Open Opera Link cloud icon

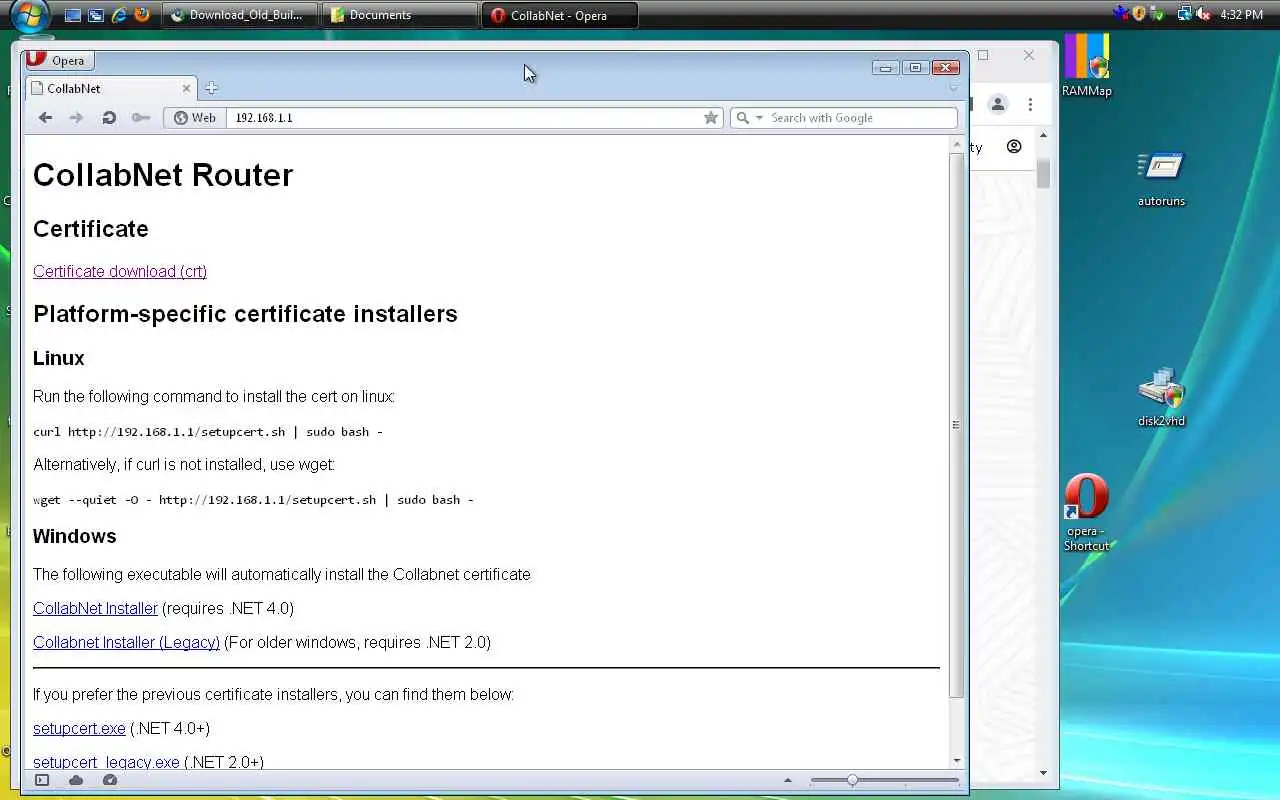[76, 780]
